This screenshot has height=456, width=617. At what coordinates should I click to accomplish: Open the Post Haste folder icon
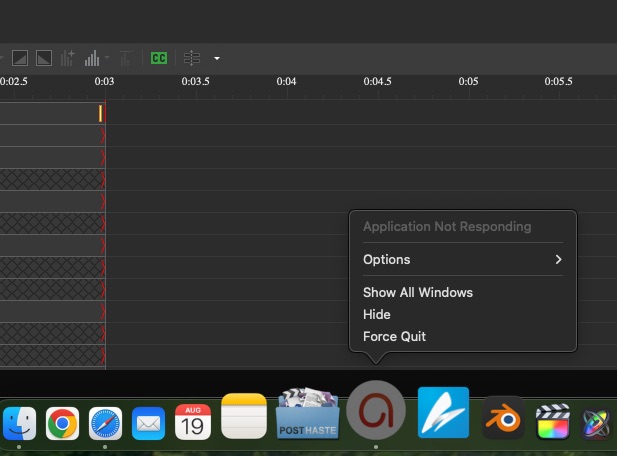tap(309, 414)
